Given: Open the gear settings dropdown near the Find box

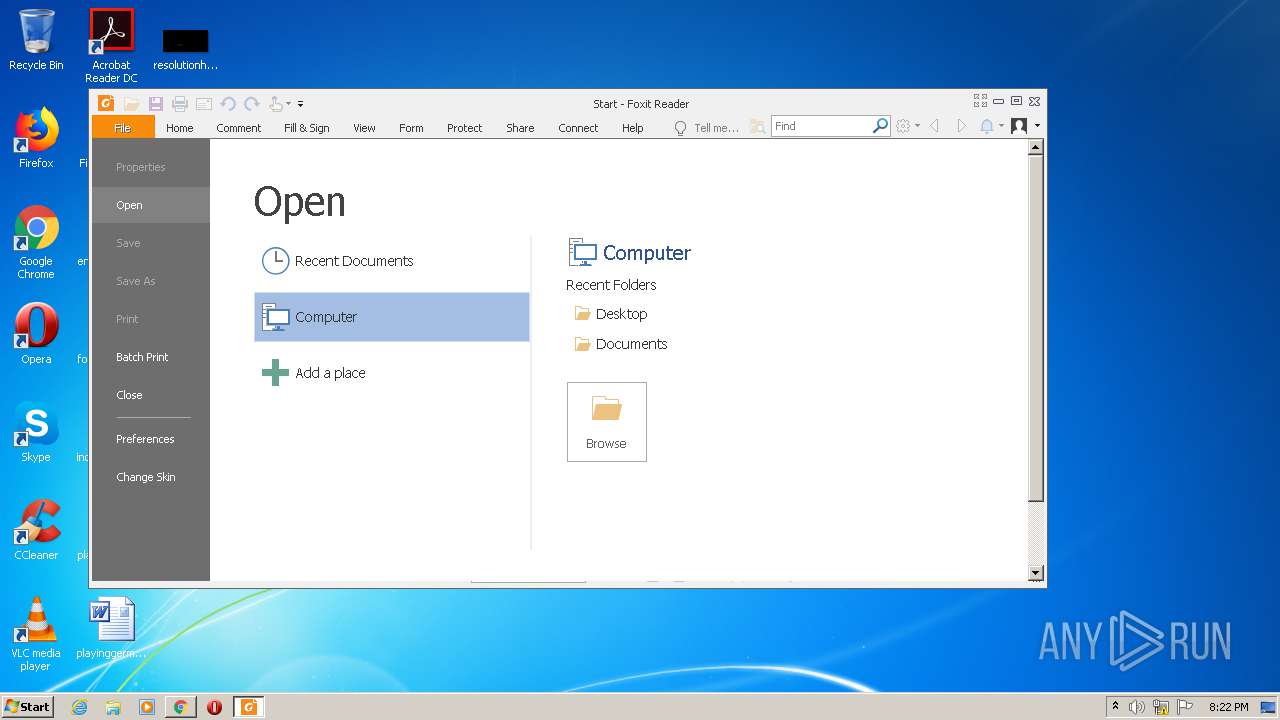Looking at the screenshot, I should (x=908, y=126).
